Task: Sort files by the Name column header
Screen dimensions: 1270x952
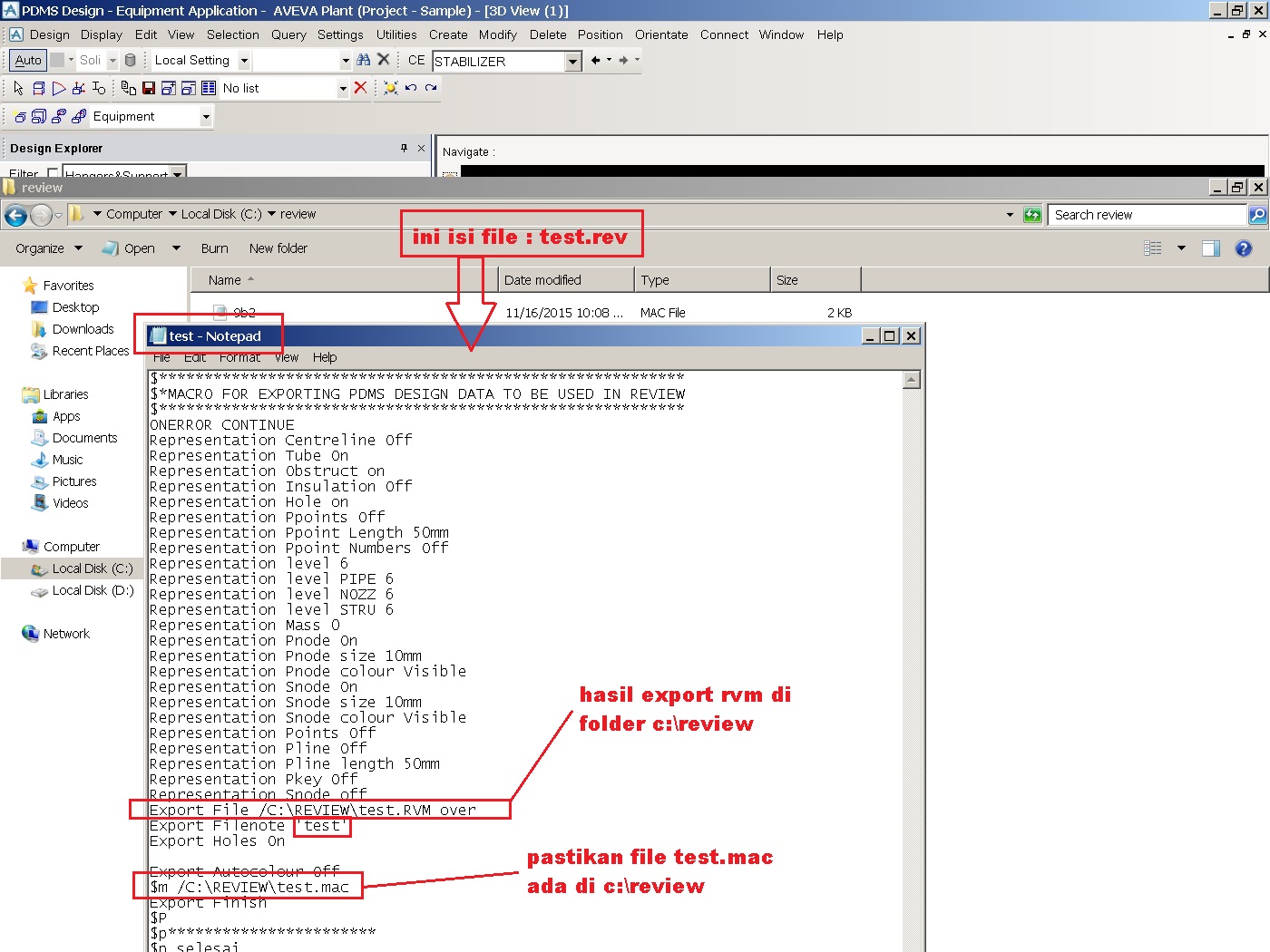Action: coord(344,280)
